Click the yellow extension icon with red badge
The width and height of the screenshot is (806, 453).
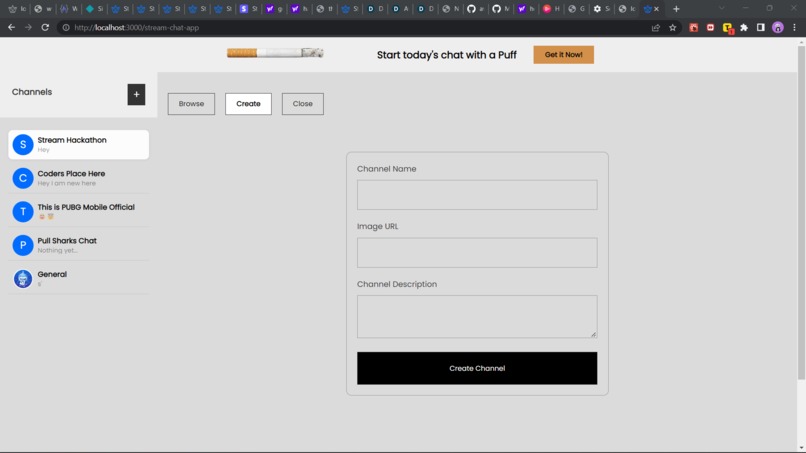point(727,28)
